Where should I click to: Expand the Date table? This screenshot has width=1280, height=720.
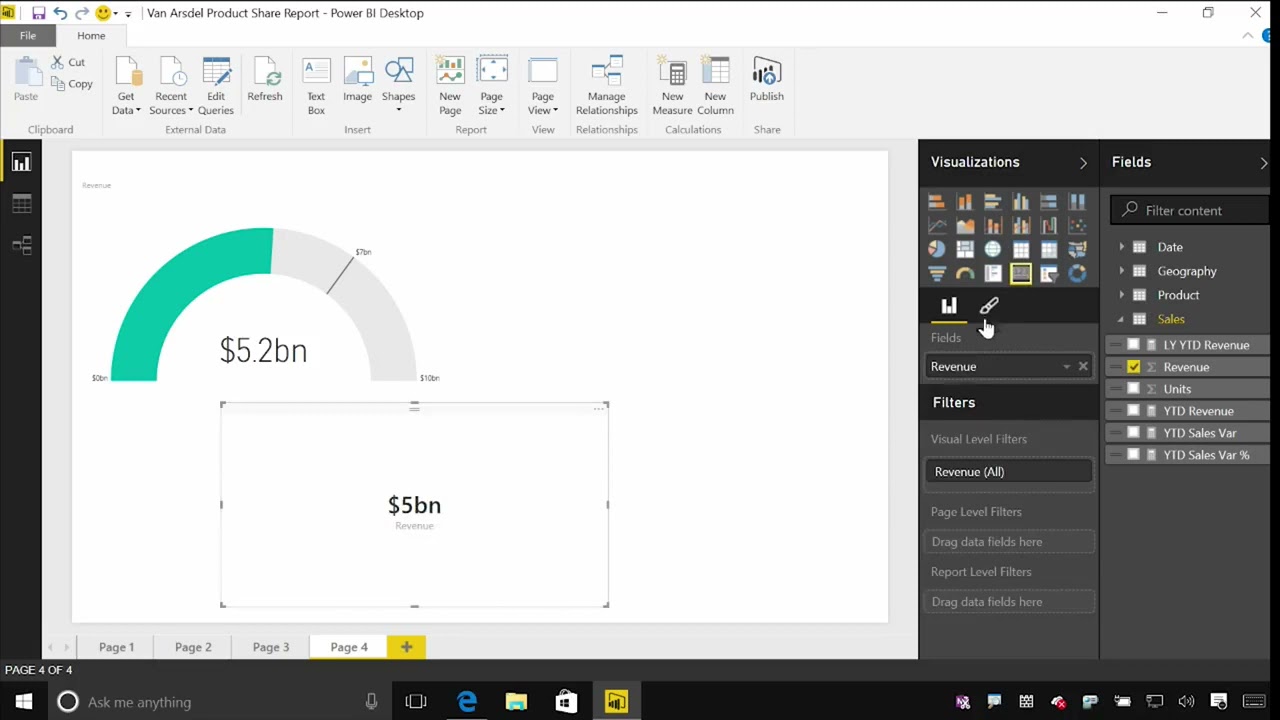1121,247
